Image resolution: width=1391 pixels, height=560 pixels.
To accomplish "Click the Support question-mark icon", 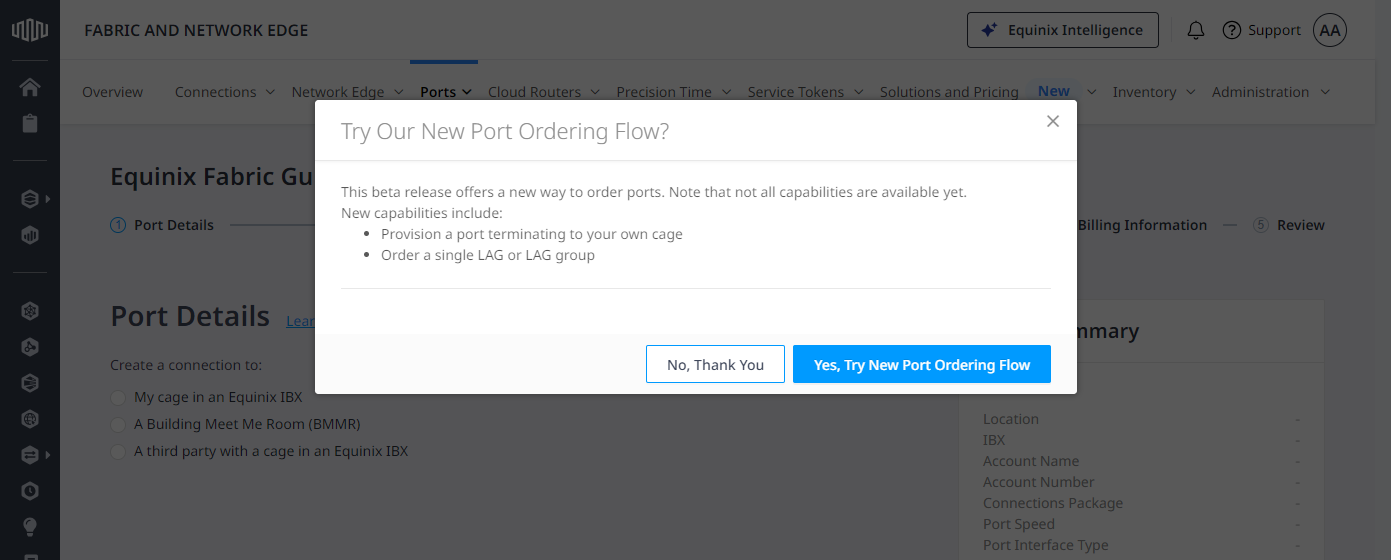I will [1232, 30].
